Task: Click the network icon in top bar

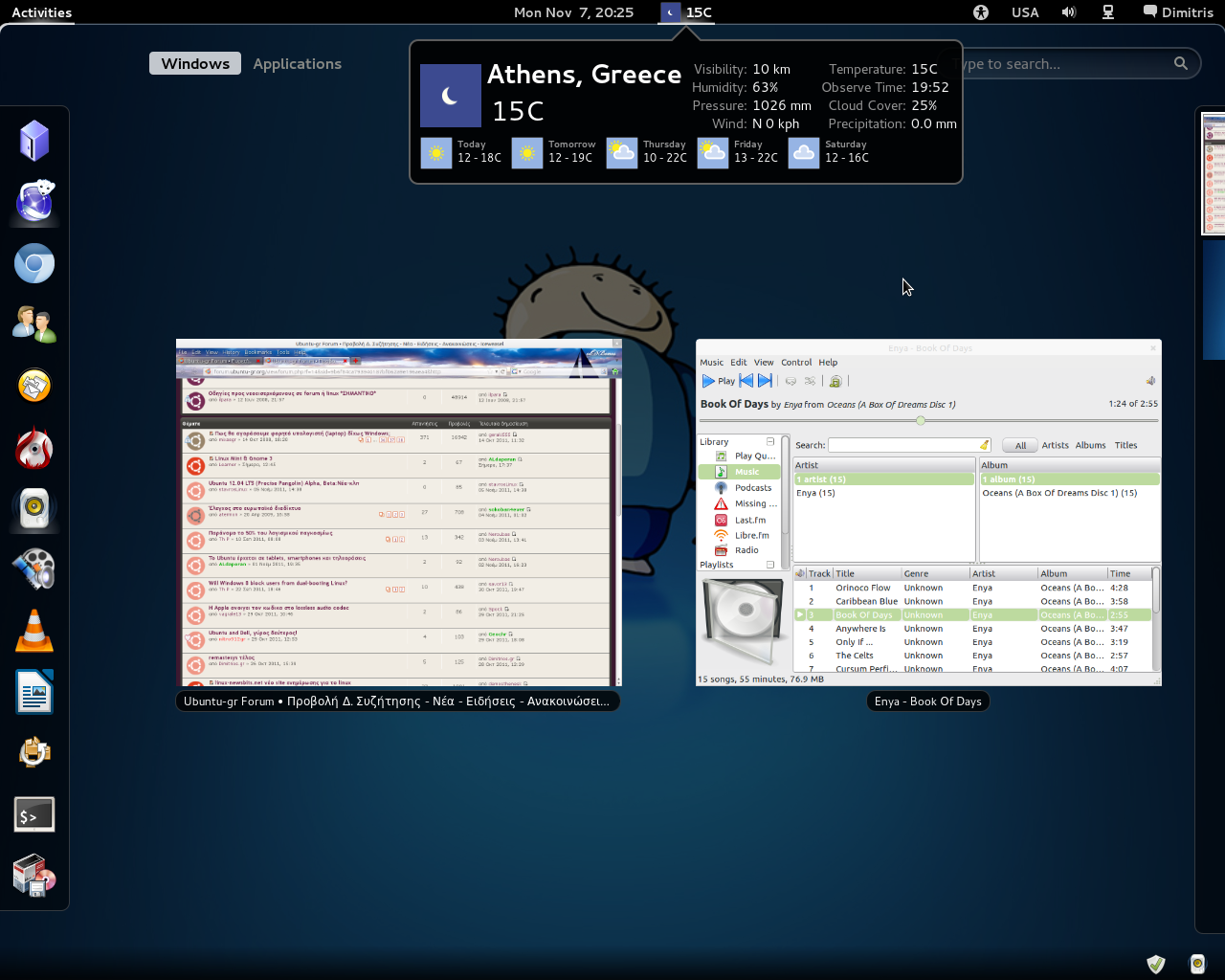Action: [1108, 12]
